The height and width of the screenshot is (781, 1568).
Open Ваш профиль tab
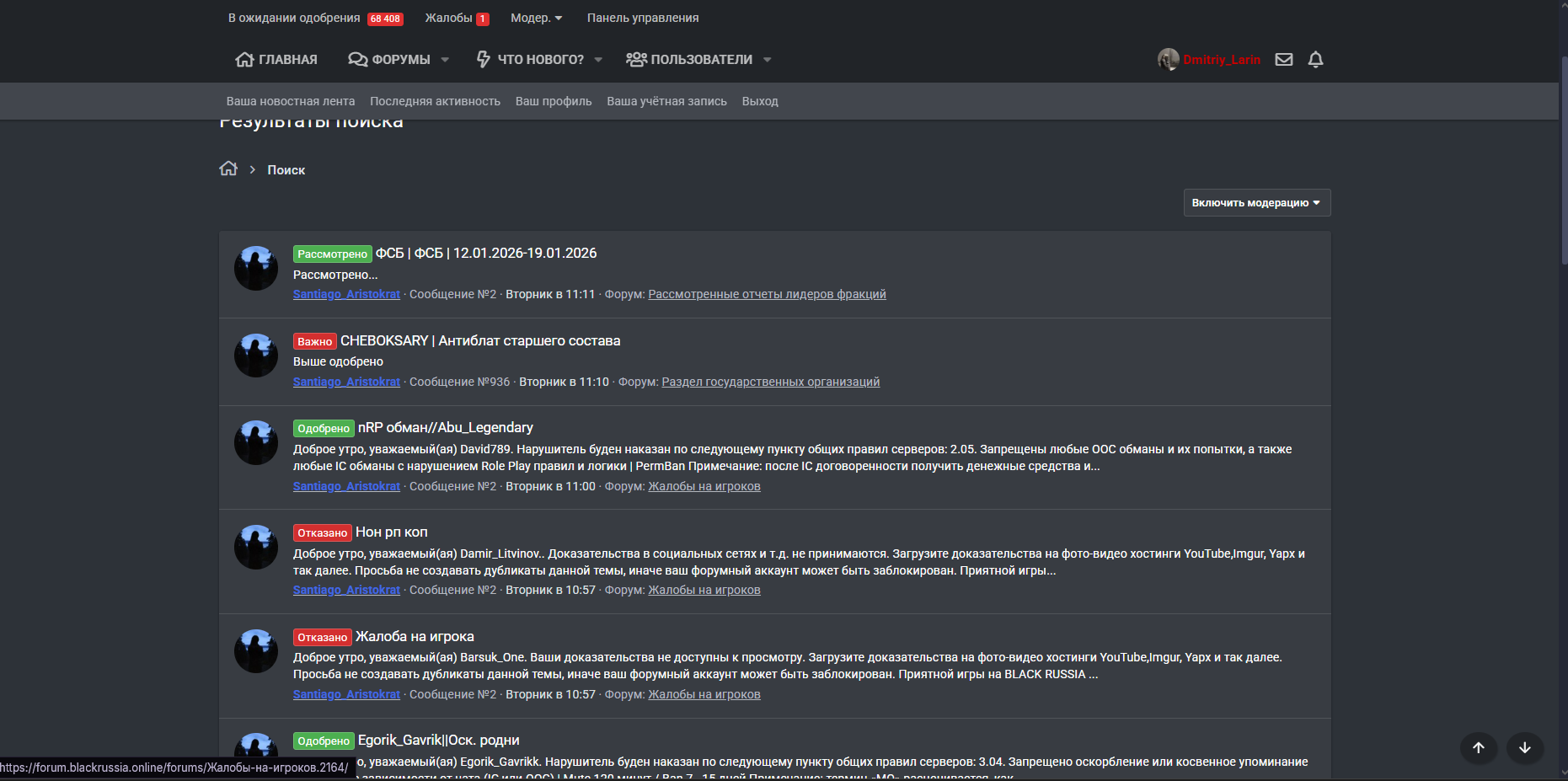[x=554, y=101]
